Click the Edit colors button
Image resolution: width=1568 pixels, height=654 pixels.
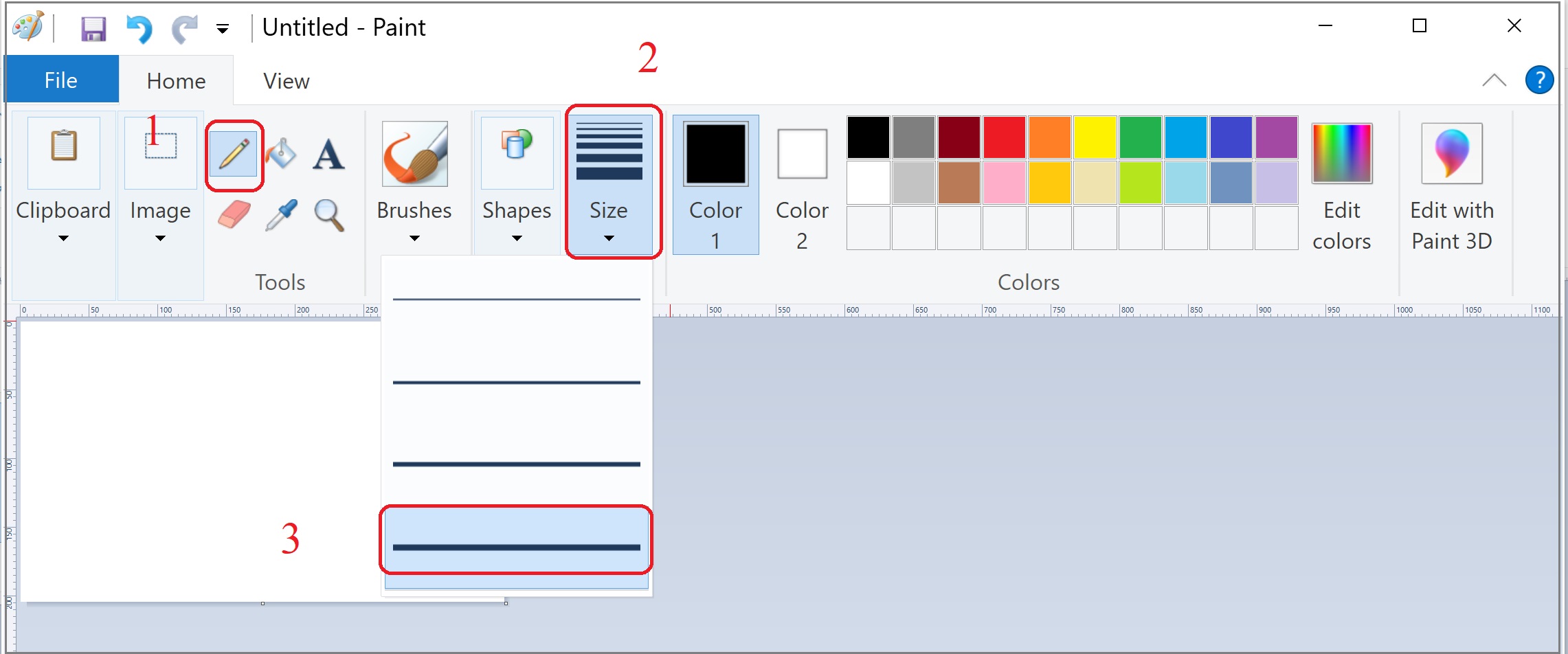click(x=1341, y=184)
